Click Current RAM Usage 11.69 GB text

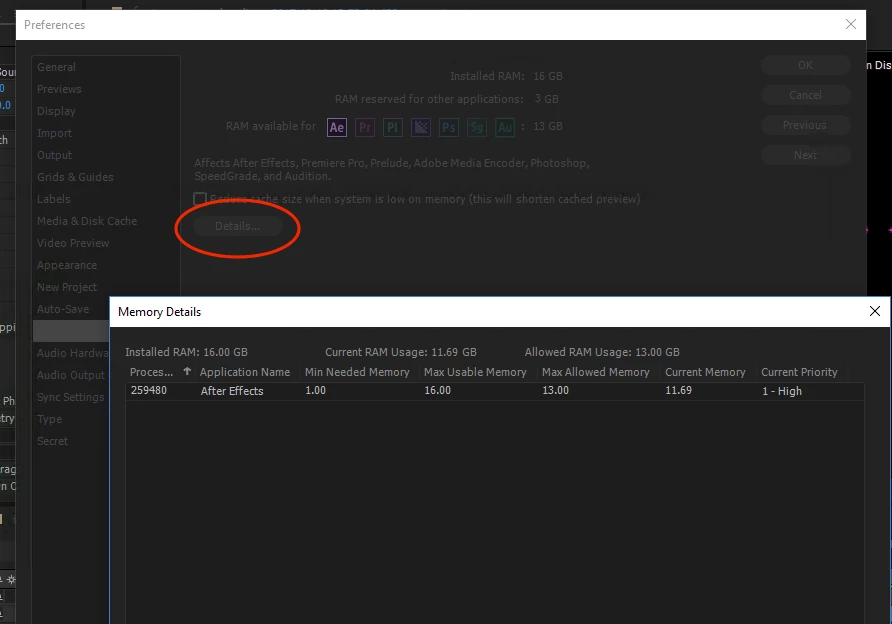[x=401, y=352]
